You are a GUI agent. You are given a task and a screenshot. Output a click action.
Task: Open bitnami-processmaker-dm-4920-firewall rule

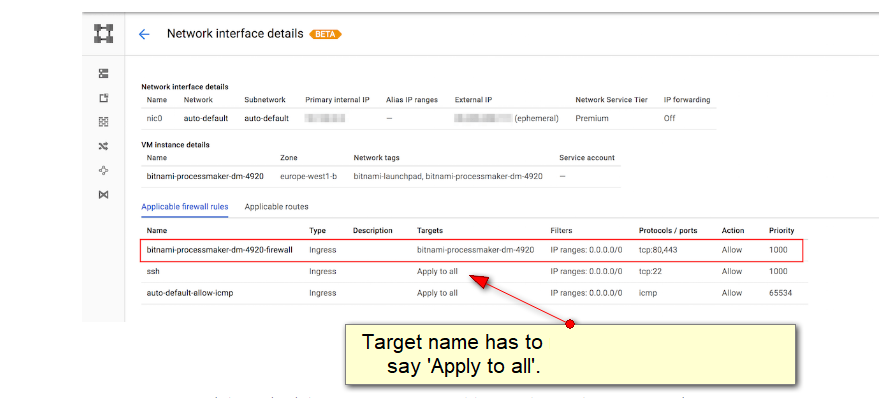click(x=219, y=250)
